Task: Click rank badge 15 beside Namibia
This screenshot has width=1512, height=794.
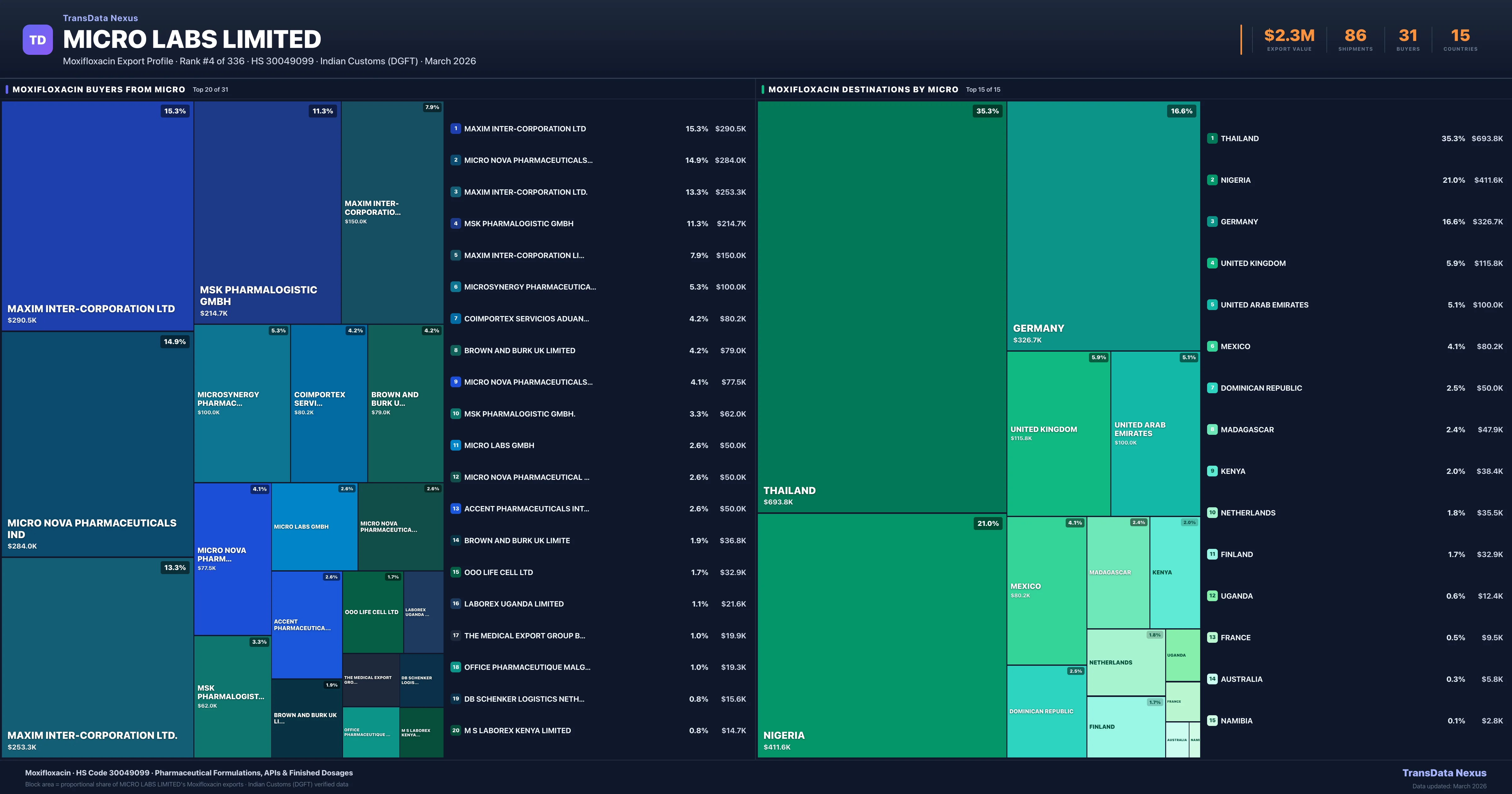Action: 1212,721
